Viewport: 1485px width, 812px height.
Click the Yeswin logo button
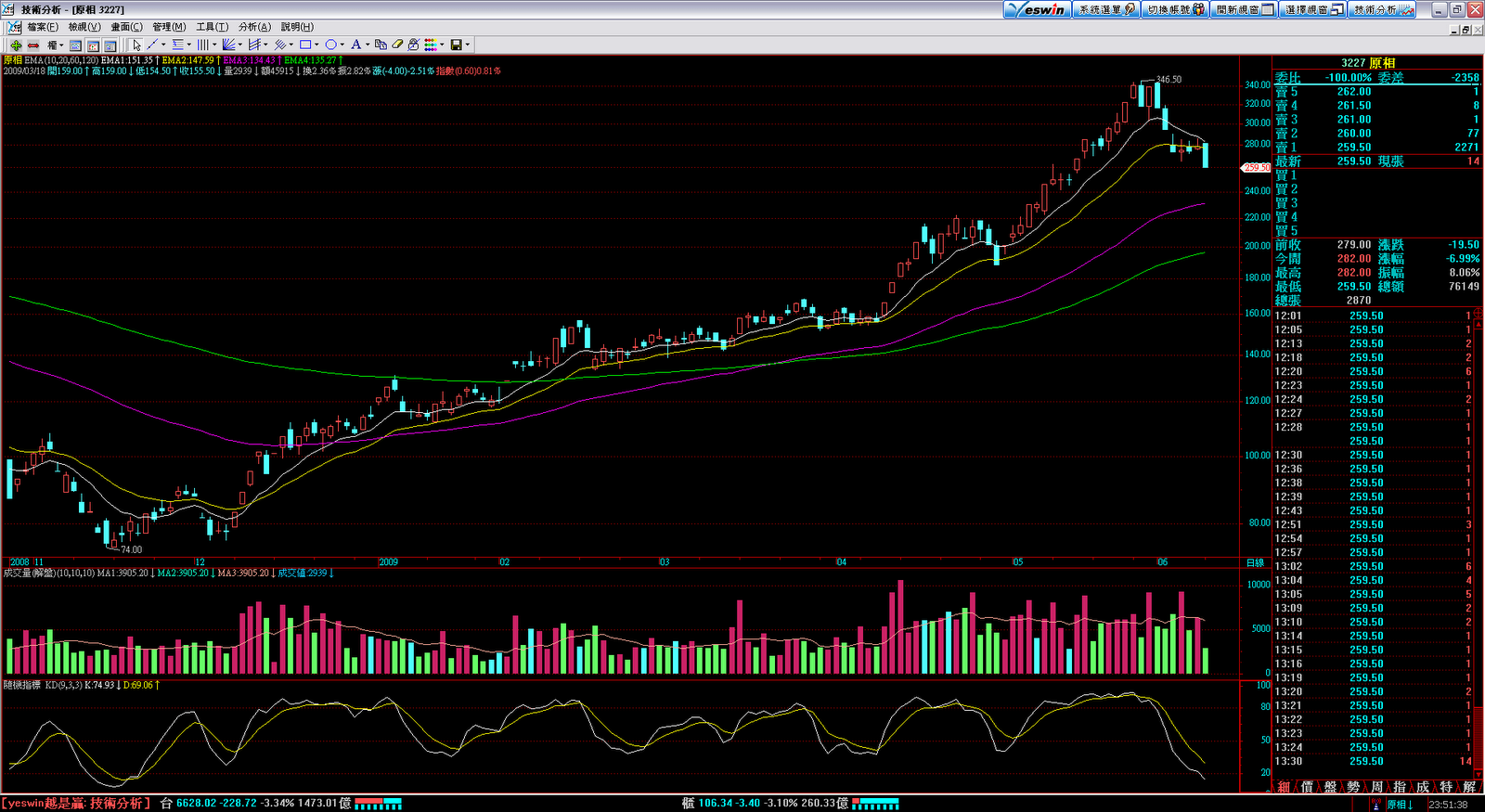pos(1039,9)
